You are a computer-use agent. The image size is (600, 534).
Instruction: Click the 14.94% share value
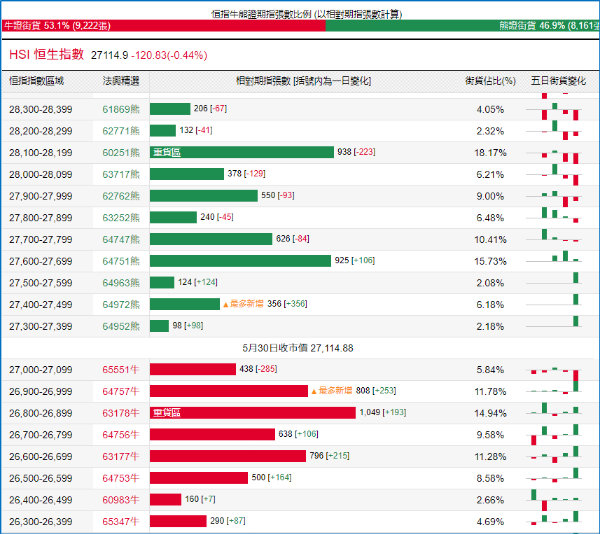[x=491, y=413]
